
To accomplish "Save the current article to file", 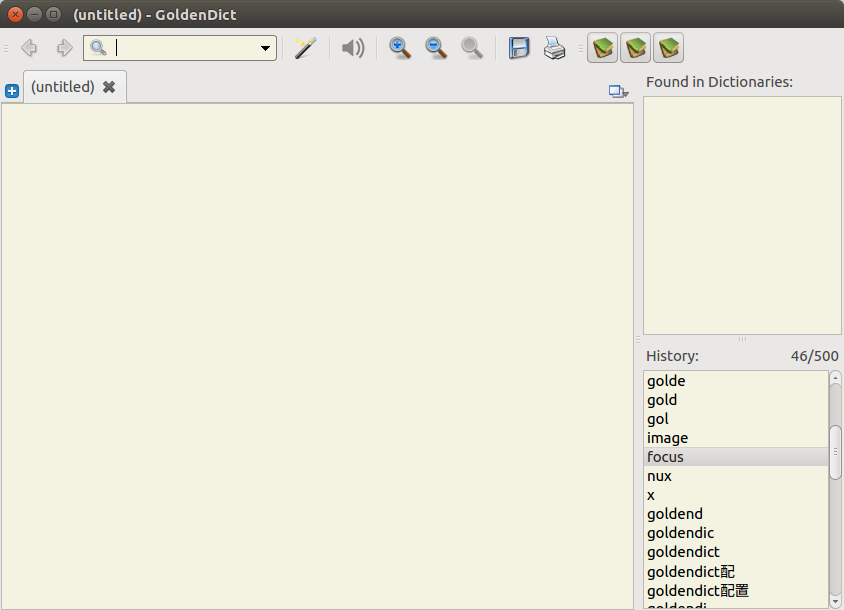I will (x=519, y=47).
